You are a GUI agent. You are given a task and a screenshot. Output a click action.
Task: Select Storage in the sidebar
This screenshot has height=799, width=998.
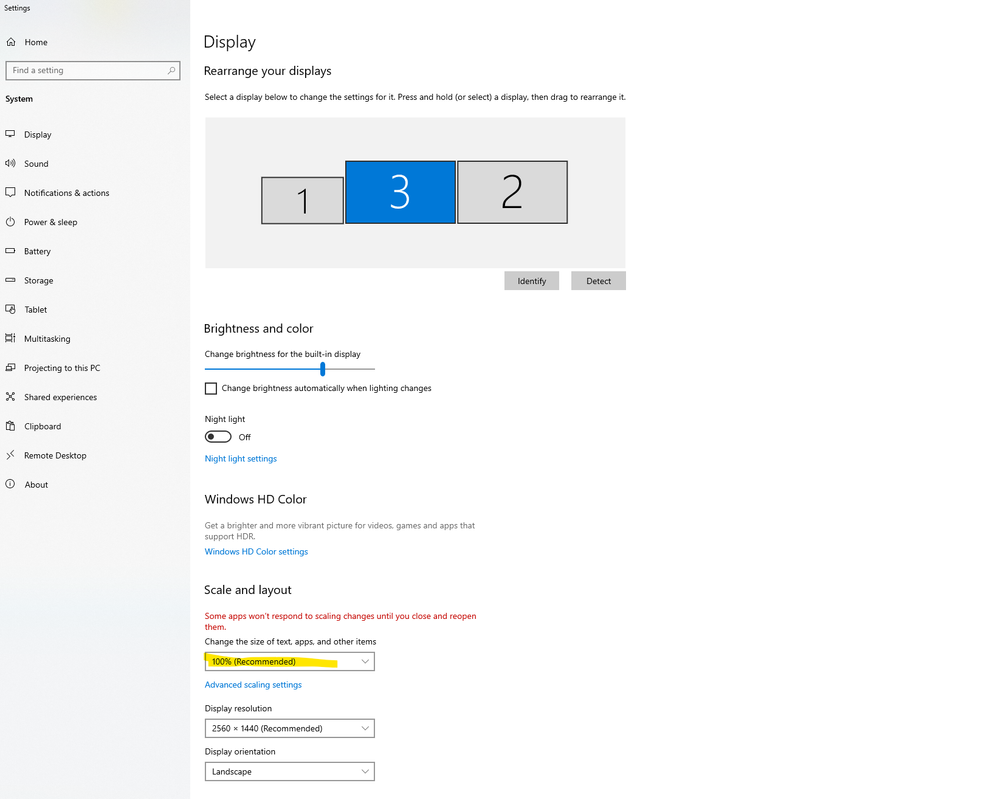pos(39,281)
